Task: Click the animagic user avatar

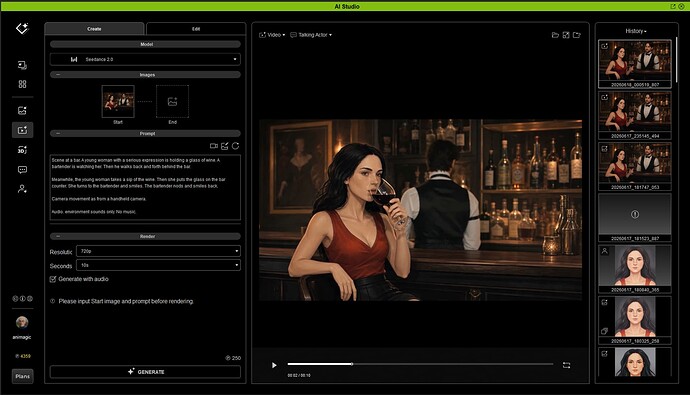Action: 22,322
